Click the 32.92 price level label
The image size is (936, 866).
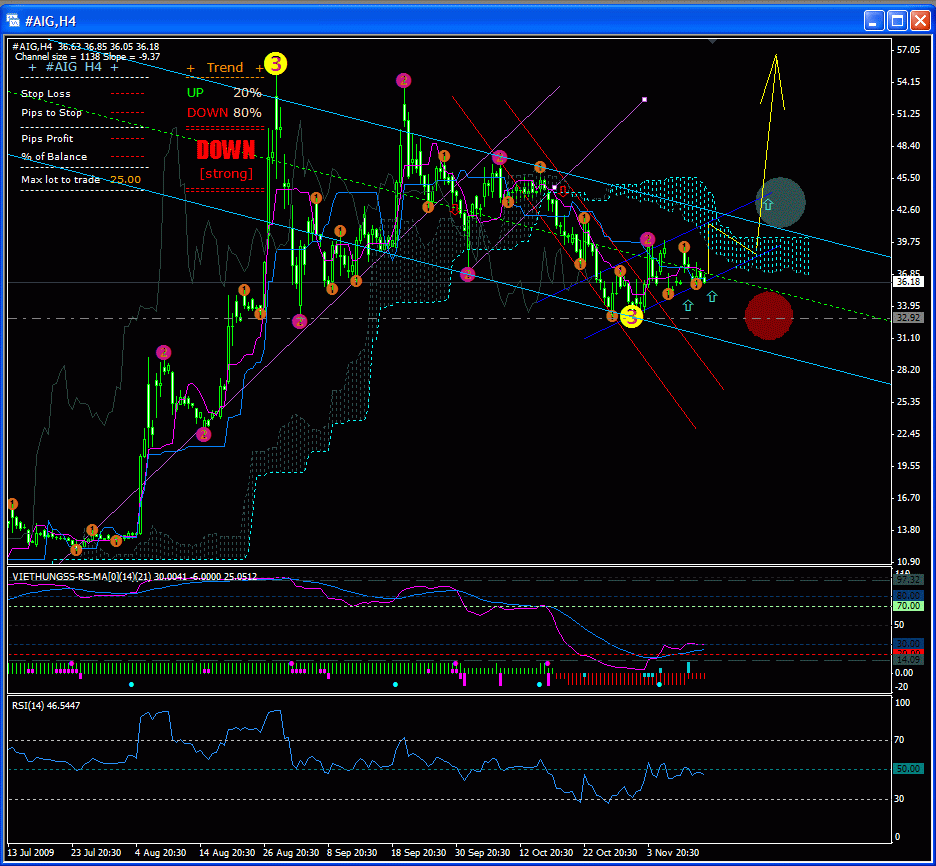pos(908,318)
